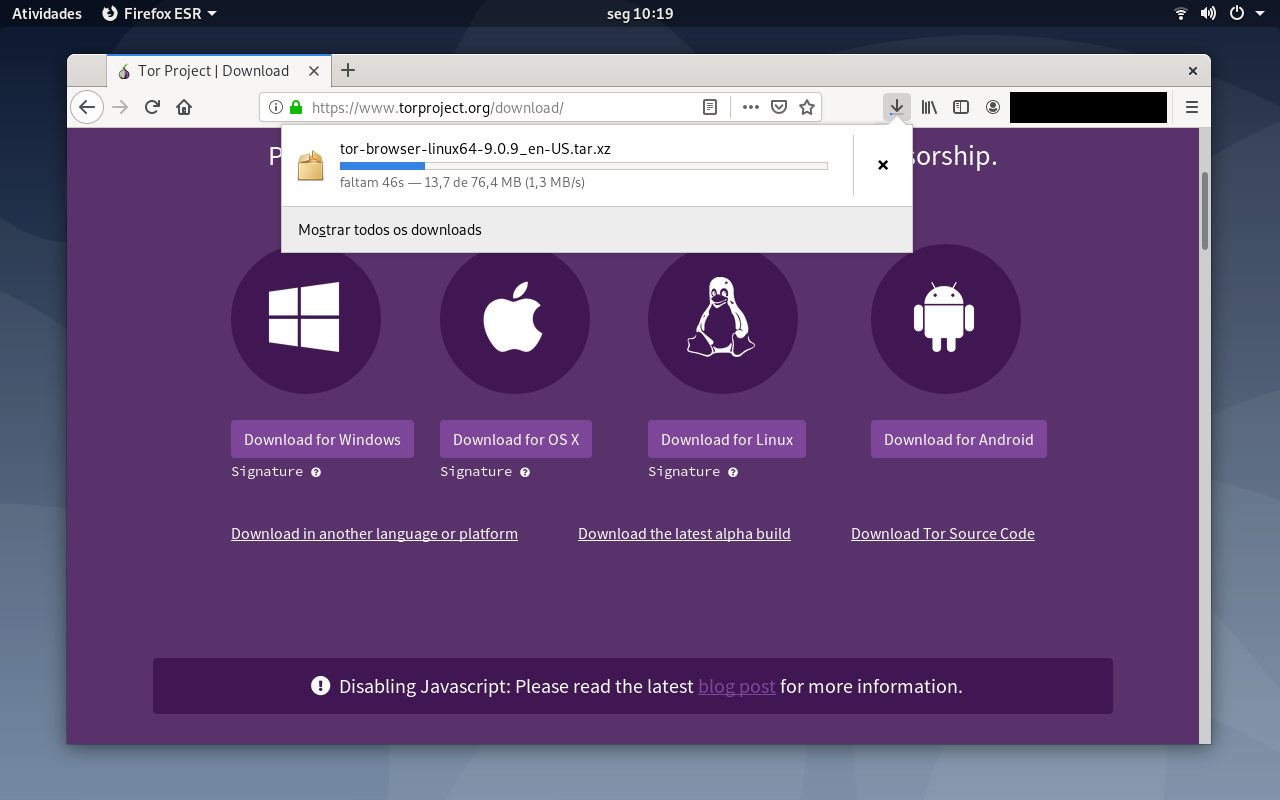1280x800 pixels.
Task: Click the green padlock connection icon
Action: point(295,107)
